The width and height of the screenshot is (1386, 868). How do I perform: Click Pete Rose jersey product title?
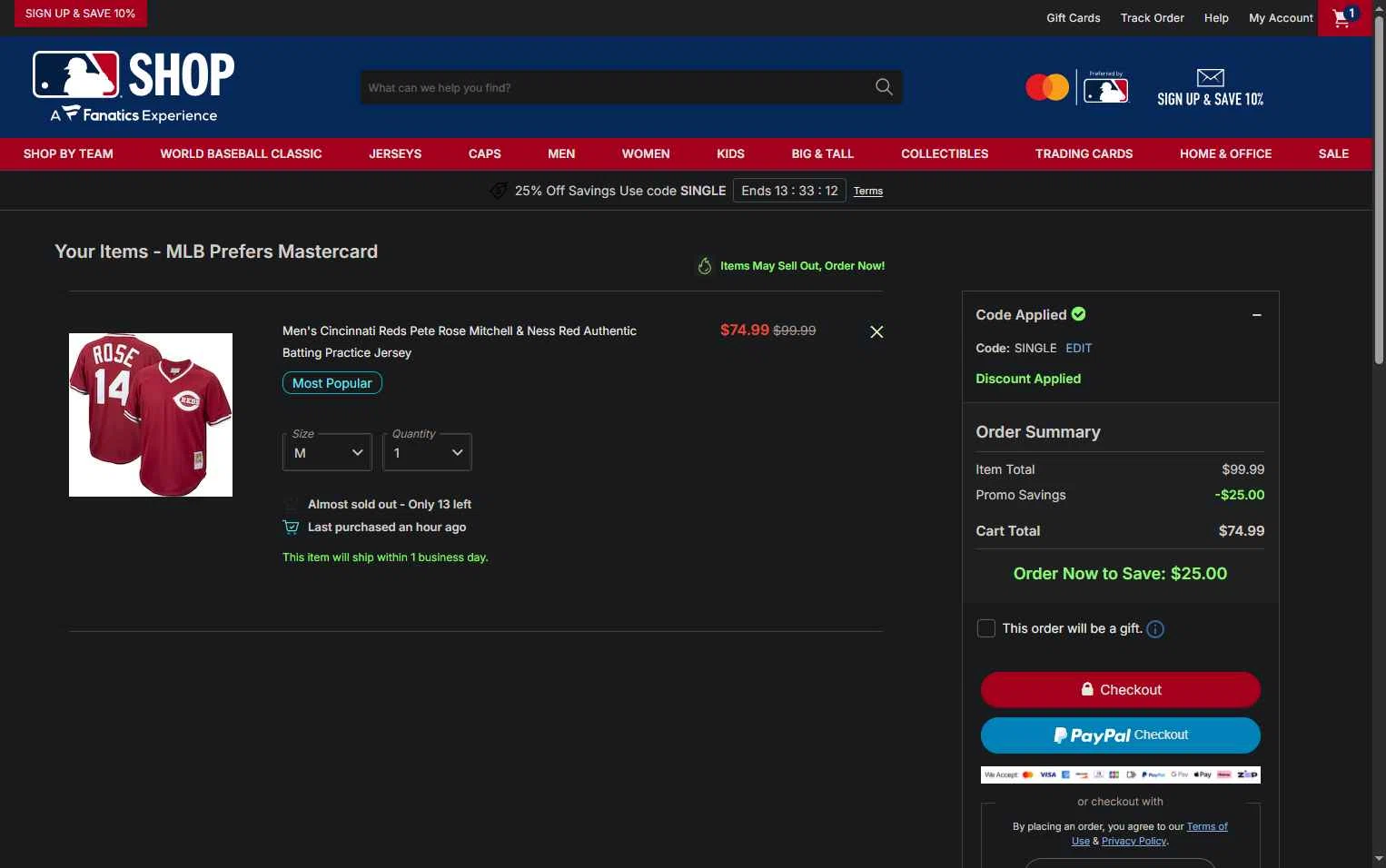click(x=460, y=342)
